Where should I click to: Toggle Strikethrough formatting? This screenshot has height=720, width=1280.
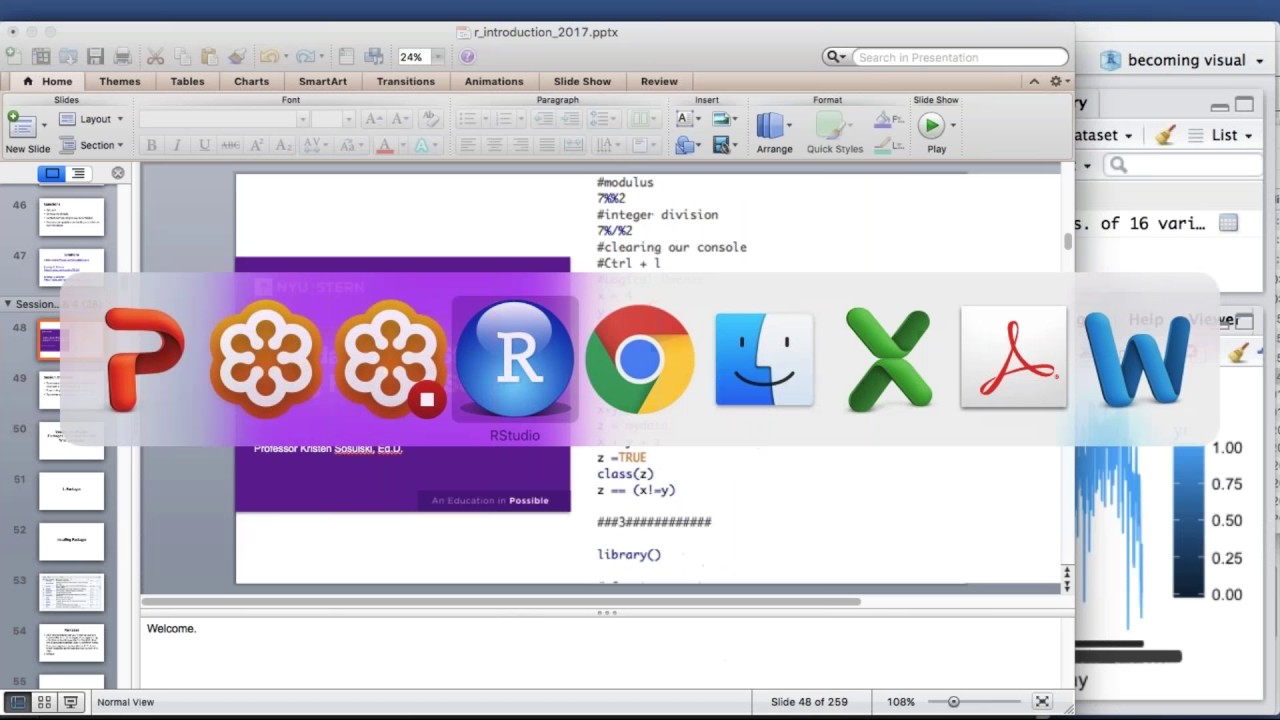tap(230, 145)
